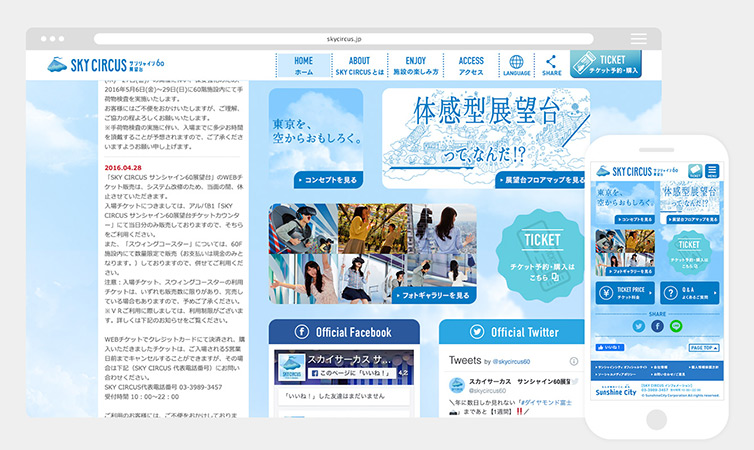The width and height of the screenshot is (754, 450).
Task: Click the Q&A button on phone
Action: click(x=690, y=293)
